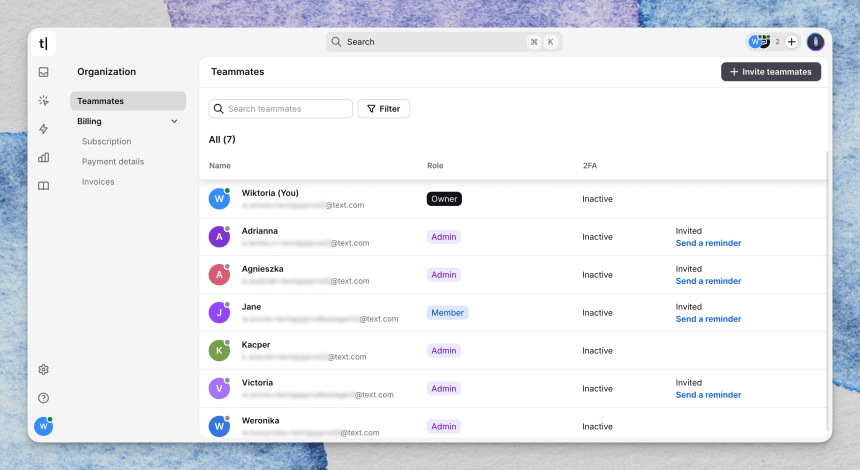
Task: Click the Owner role badge for Wiktoria
Action: click(x=444, y=199)
